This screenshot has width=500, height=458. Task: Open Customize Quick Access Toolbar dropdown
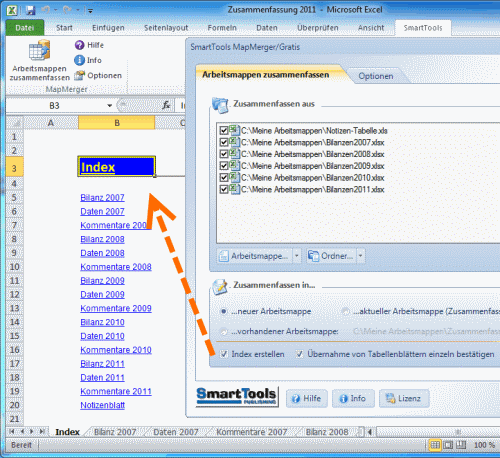pos(90,11)
